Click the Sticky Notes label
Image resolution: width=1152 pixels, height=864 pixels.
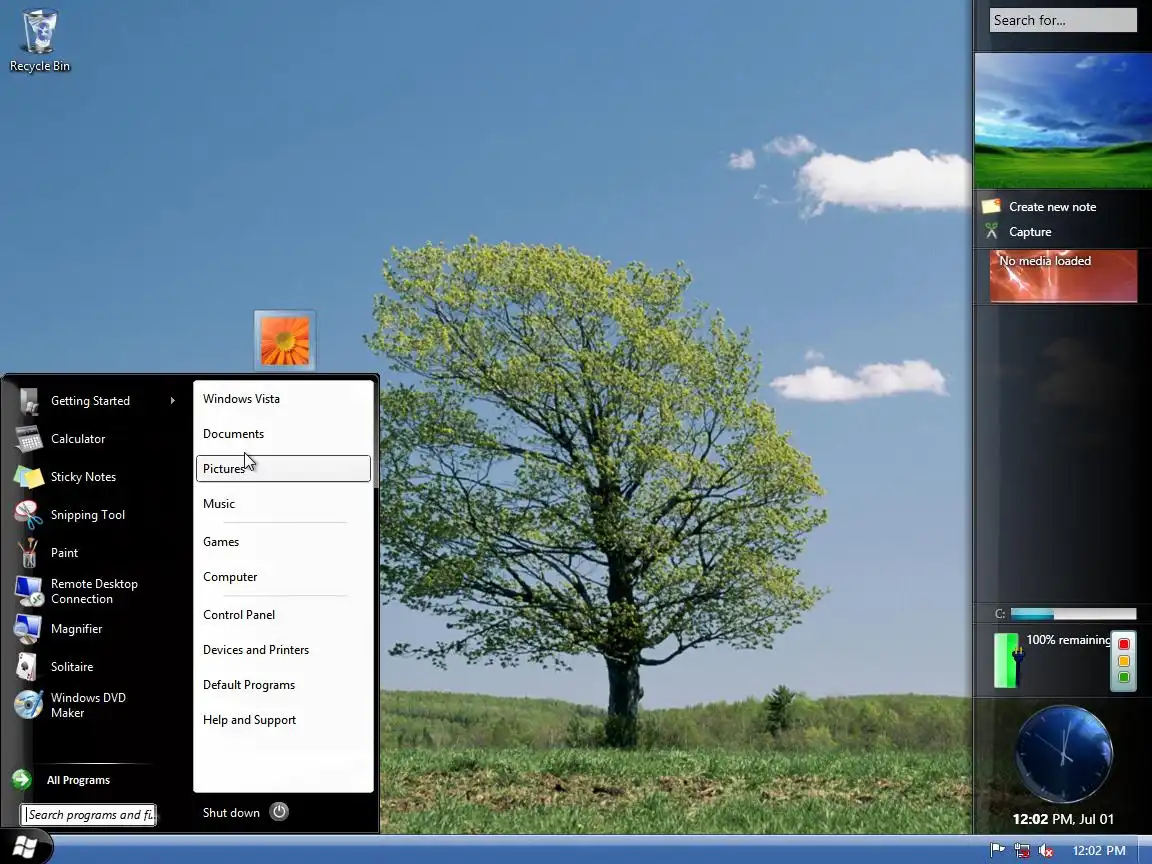[x=83, y=478]
